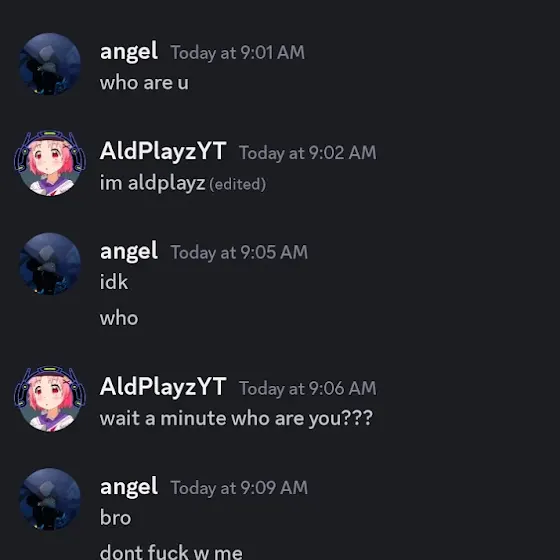
Task: Click angel's avatar next to 'idk' message
Action: pyautogui.click(x=50, y=264)
